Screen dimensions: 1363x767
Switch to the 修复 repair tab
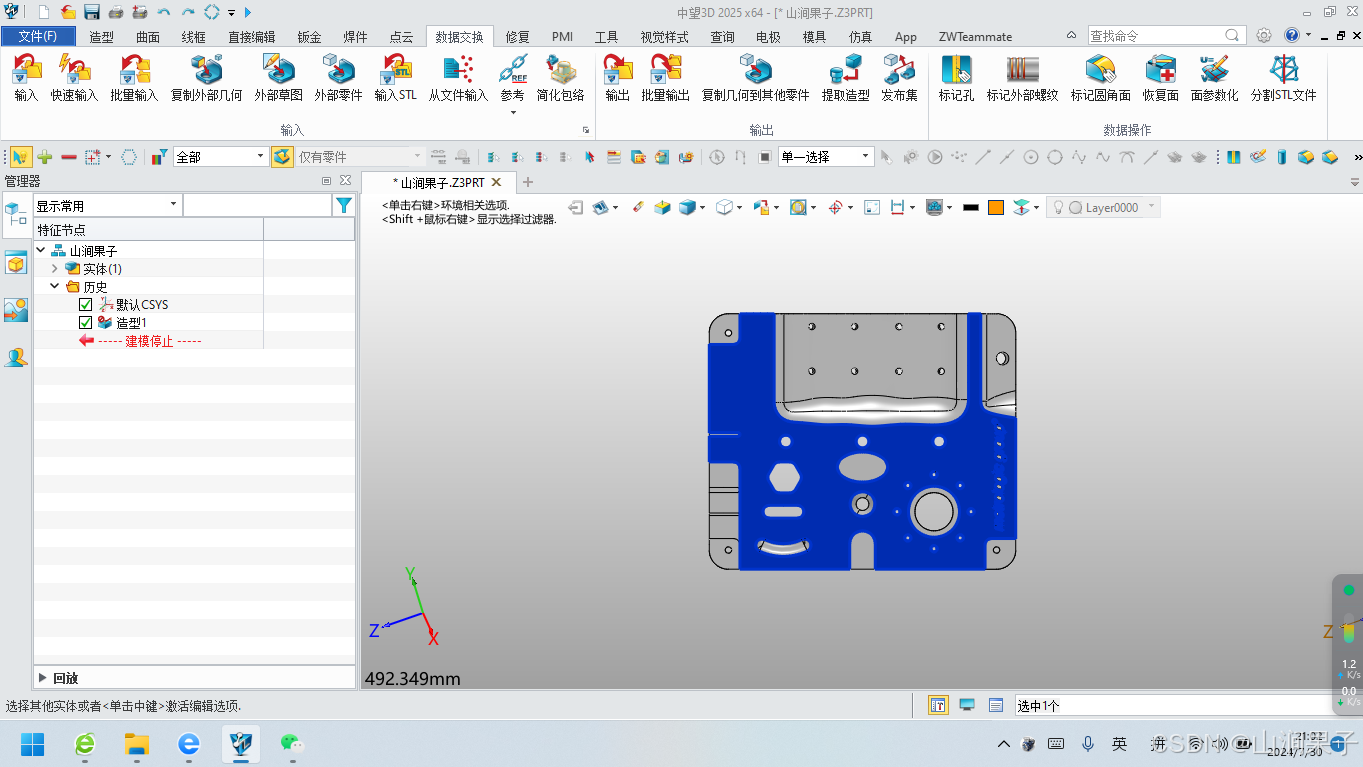517,36
